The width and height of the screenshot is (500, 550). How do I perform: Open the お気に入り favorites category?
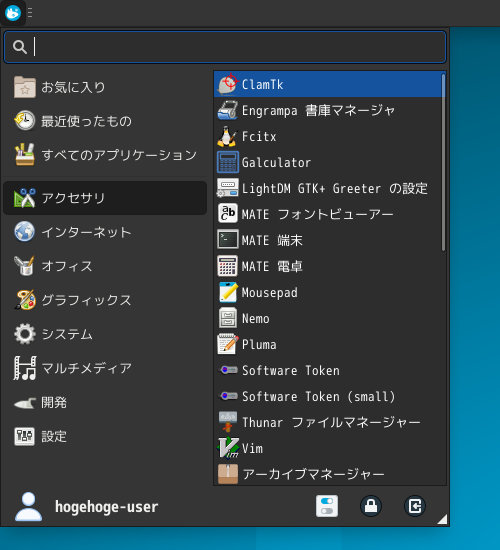coord(105,87)
